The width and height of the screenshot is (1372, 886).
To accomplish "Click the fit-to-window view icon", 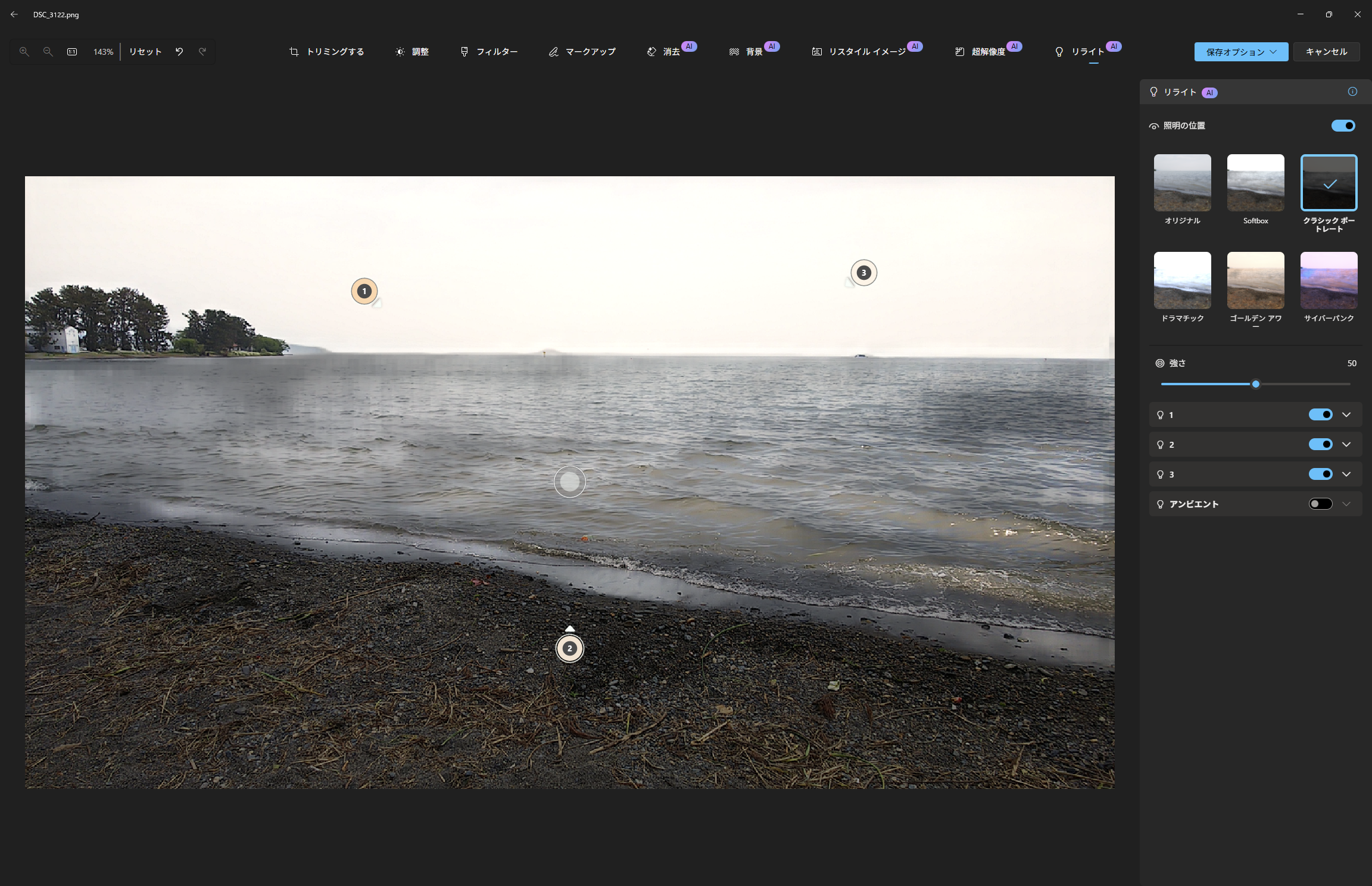I will point(72,52).
